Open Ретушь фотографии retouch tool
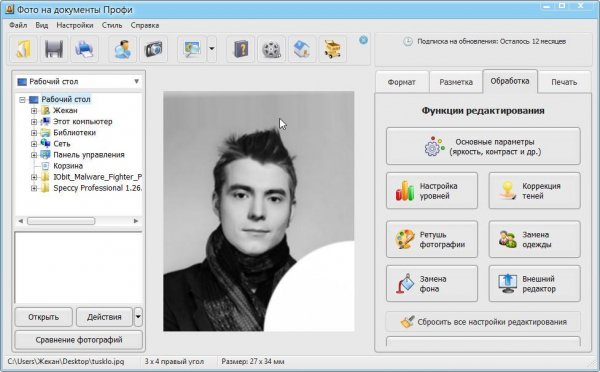Viewport: 600px width, 372px height. [432, 239]
